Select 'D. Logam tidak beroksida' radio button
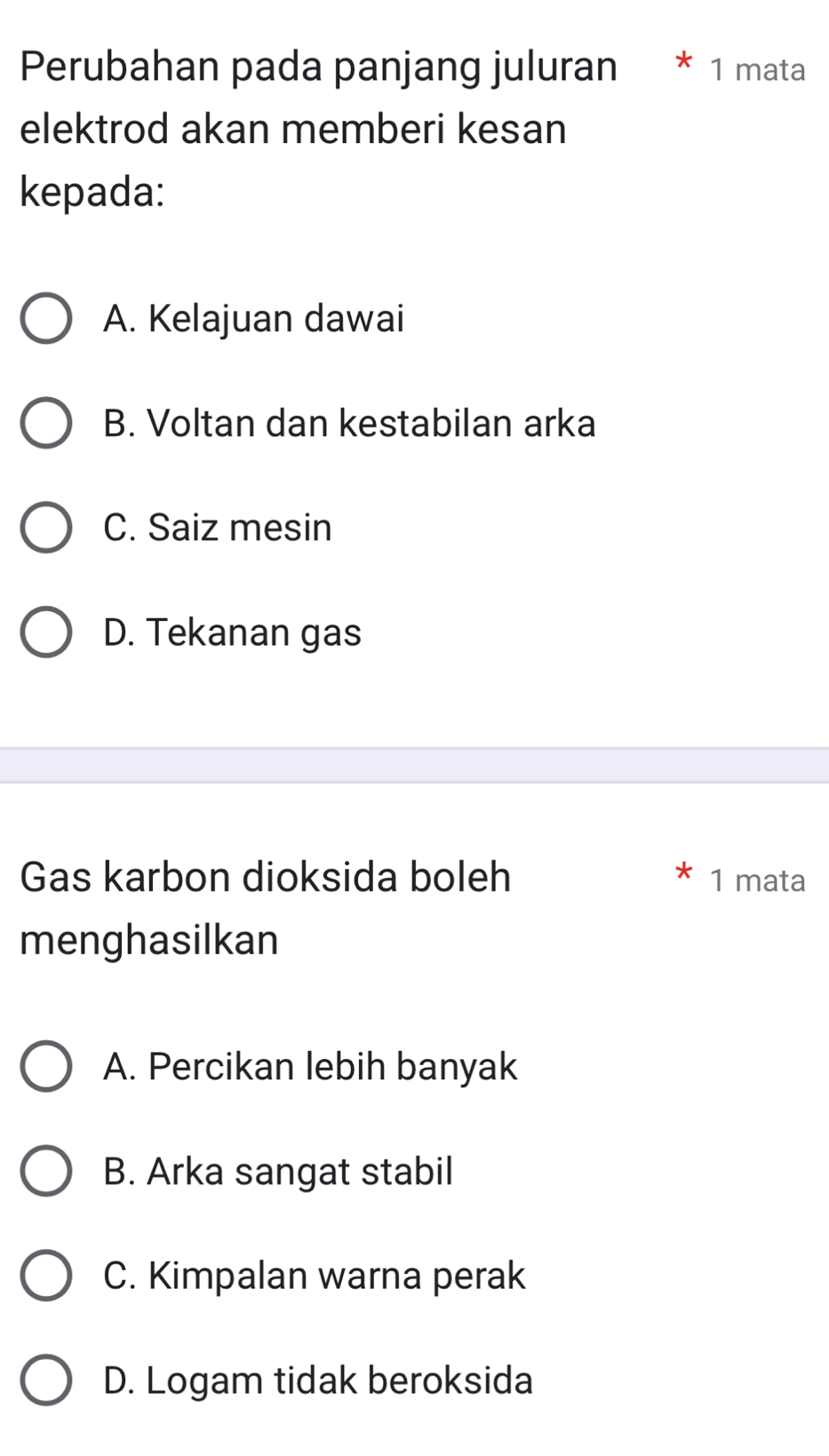 [x=46, y=1380]
